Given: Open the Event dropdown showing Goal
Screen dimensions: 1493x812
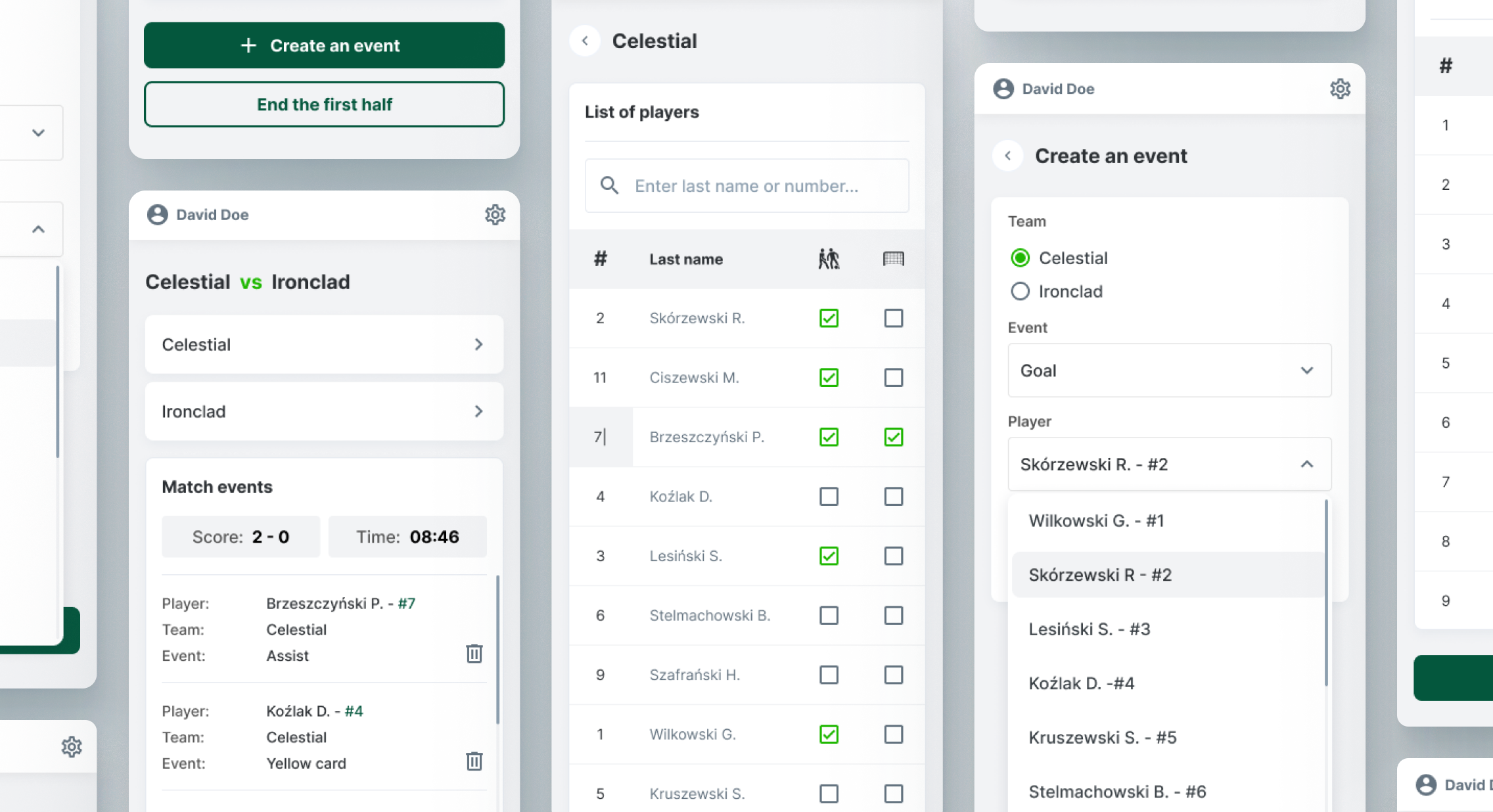Looking at the screenshot, I should point(1169,371).
